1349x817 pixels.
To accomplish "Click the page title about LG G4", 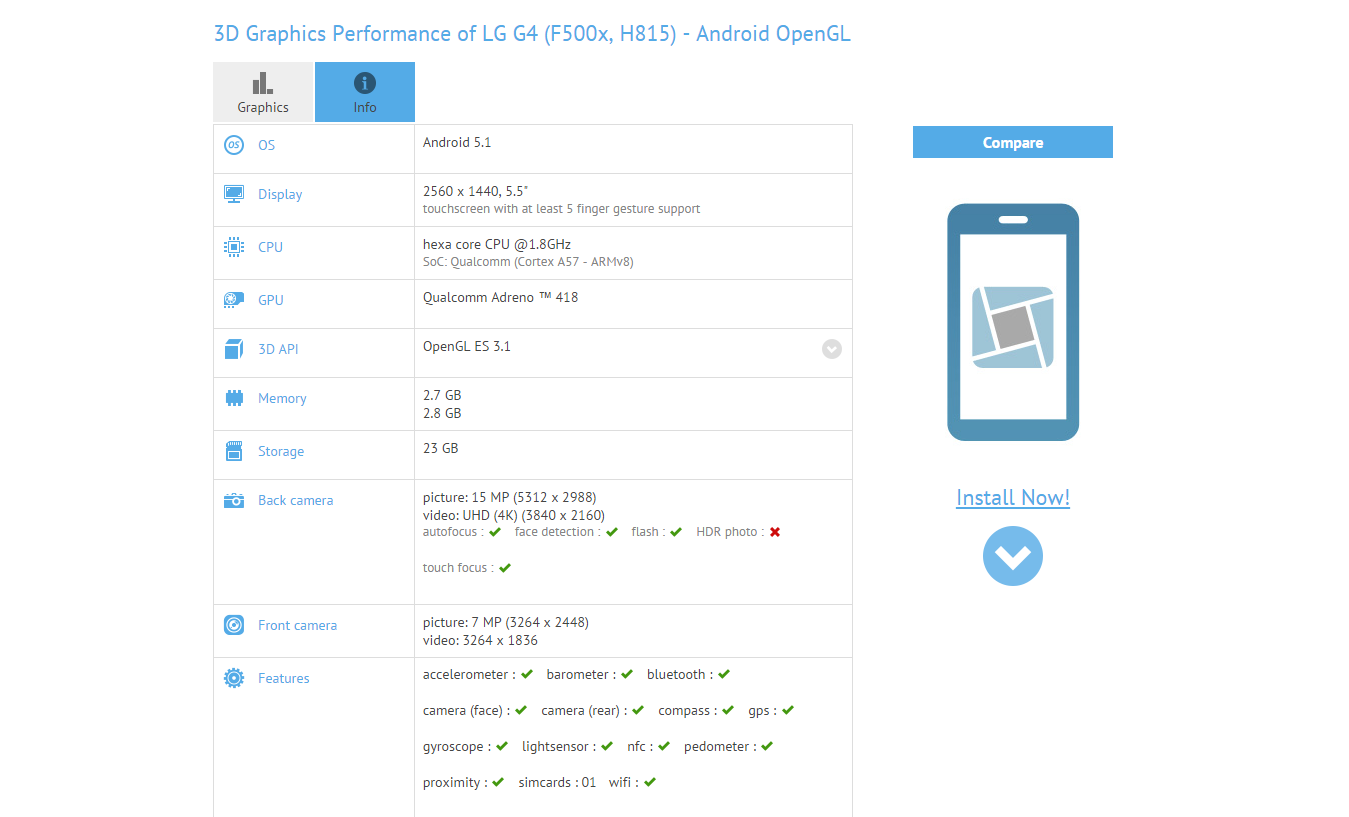I will (532, 34).
